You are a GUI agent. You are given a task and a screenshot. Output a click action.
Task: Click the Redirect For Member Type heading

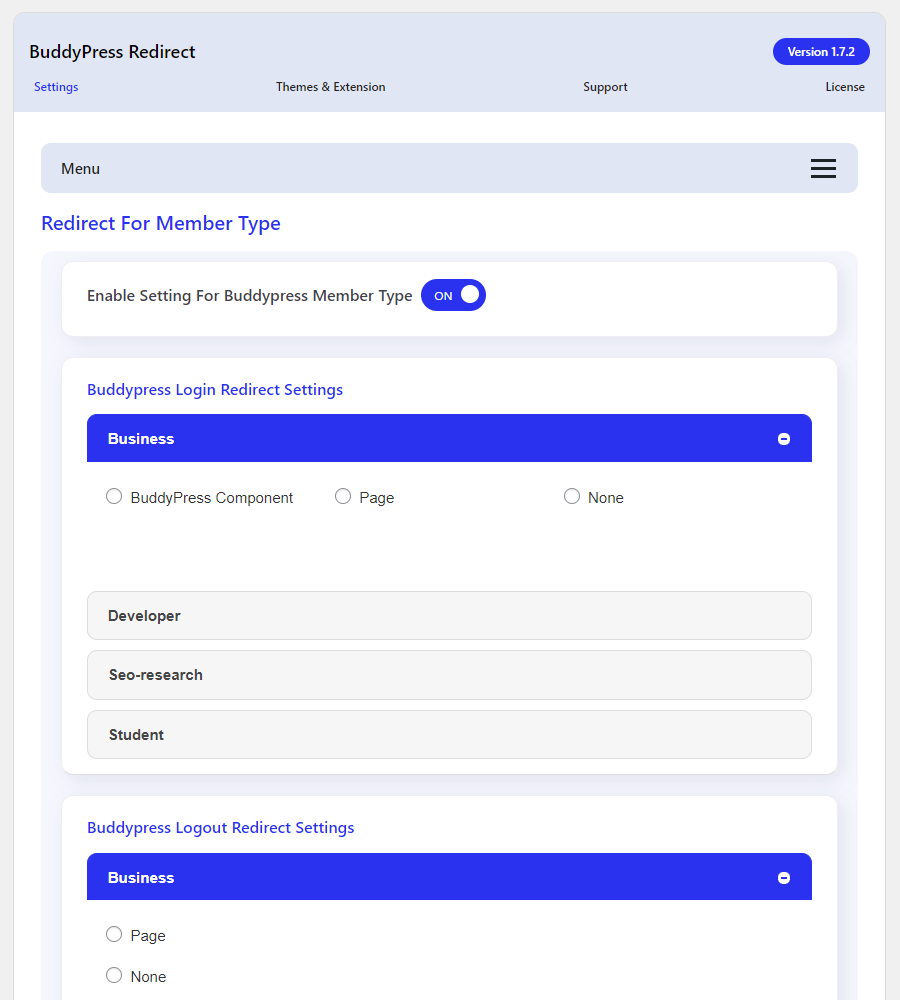point(160,223)
